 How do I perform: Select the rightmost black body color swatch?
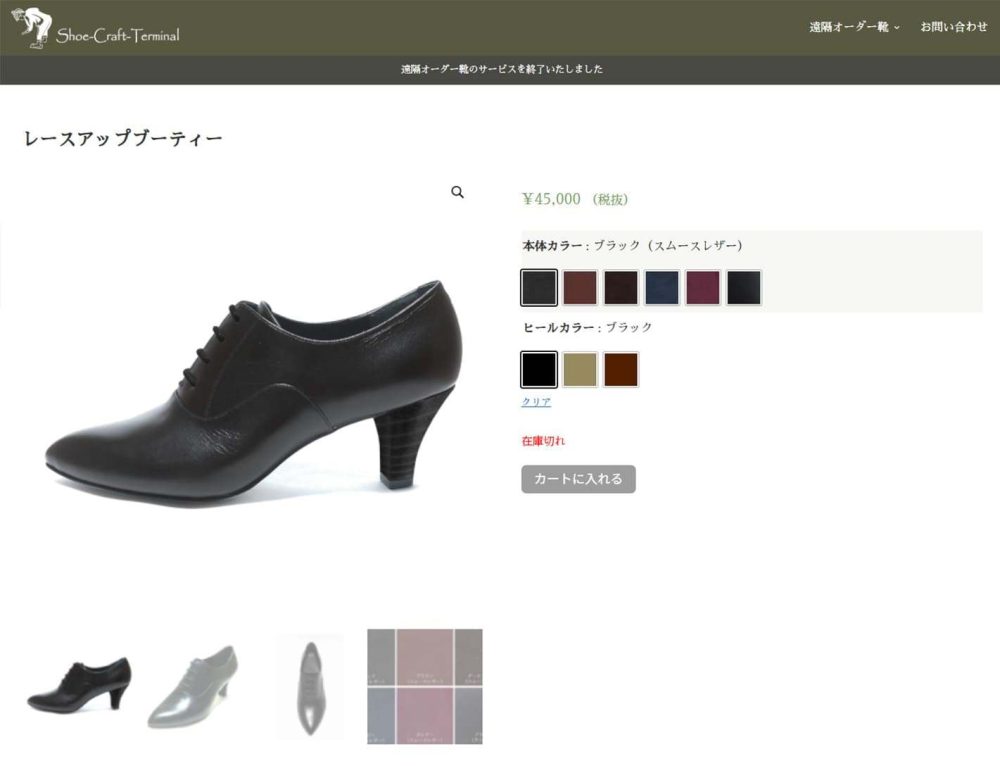(x=744, y=287)
